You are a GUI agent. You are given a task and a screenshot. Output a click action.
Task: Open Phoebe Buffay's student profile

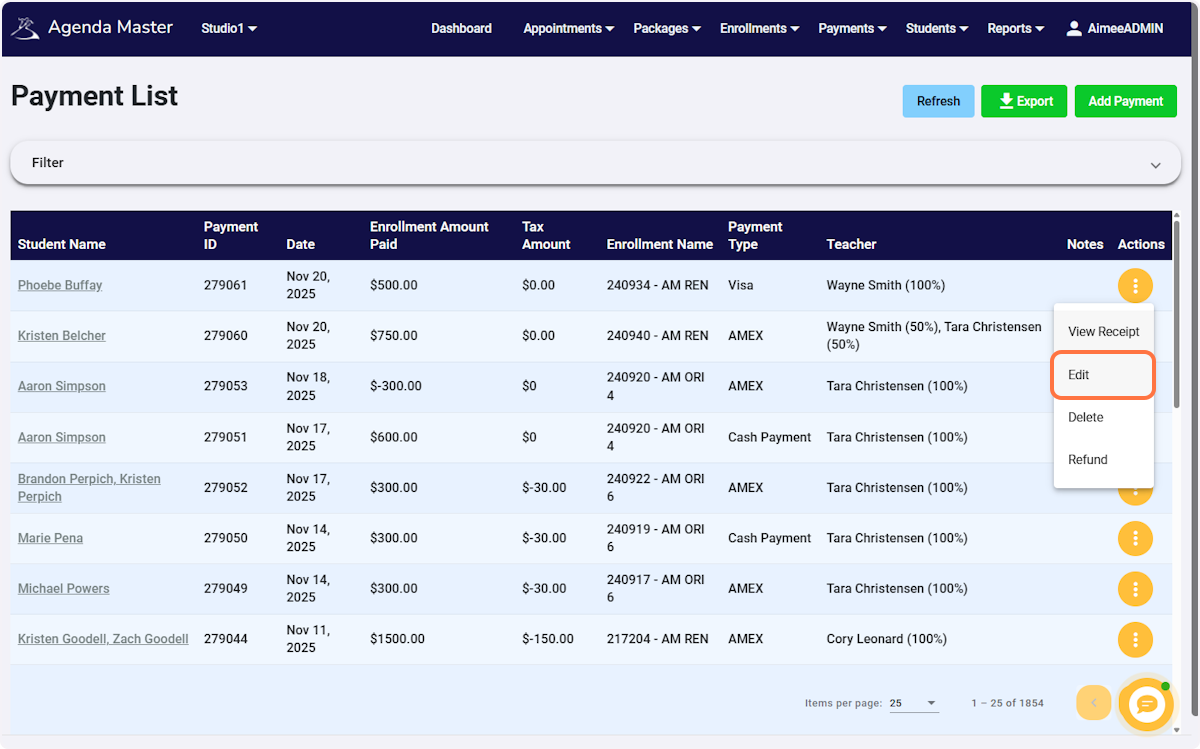(59, 284)
